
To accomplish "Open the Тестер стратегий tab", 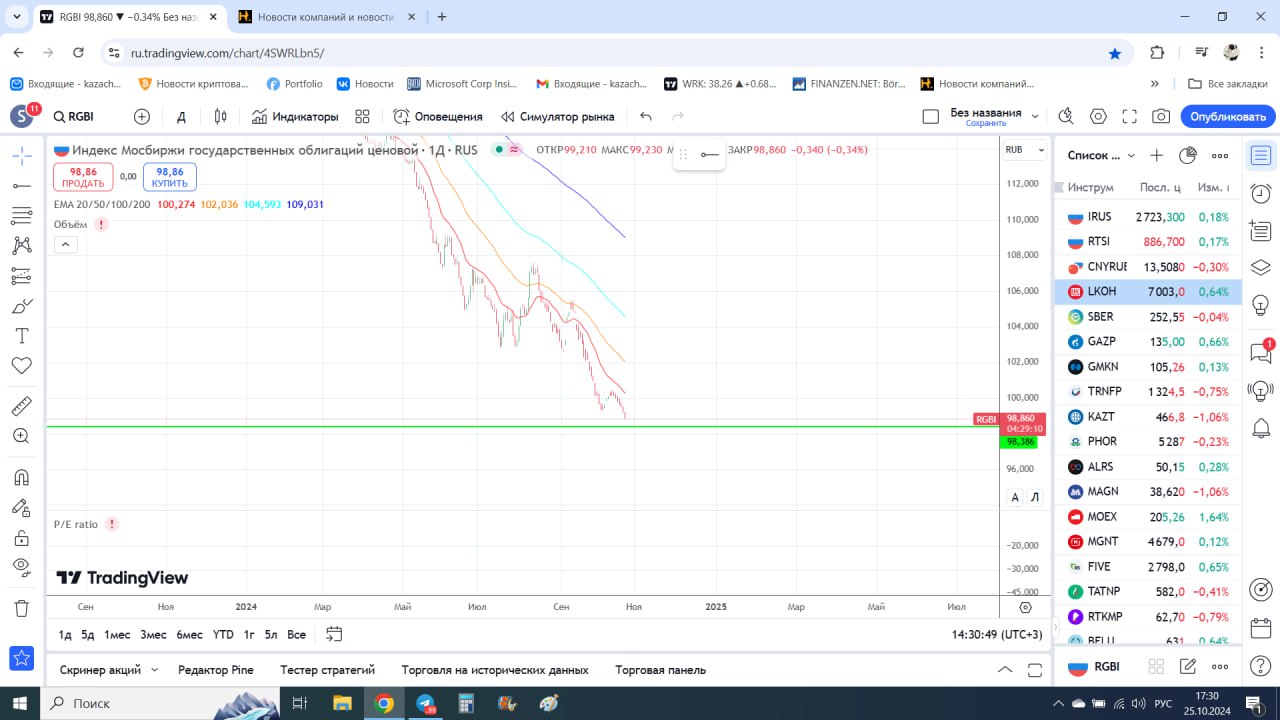I will pyautogui.click(x=328, y=670).
